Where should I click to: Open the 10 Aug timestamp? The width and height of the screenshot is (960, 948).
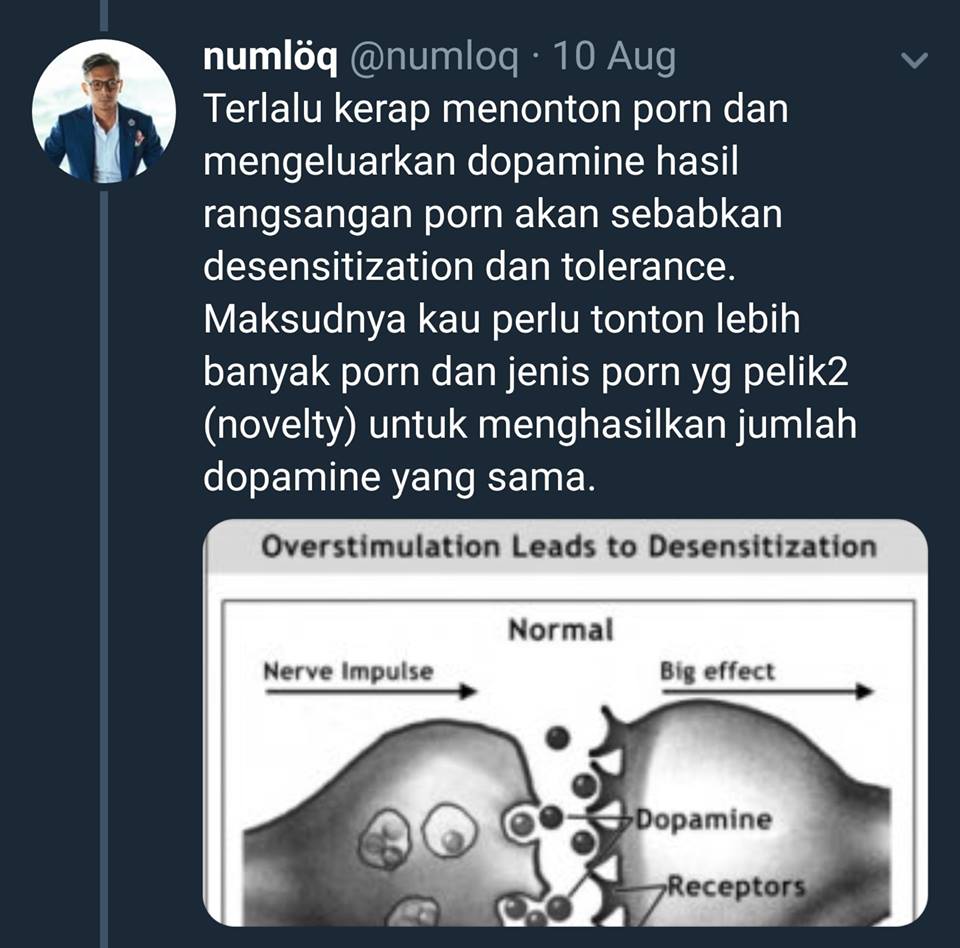coord(614,58)
